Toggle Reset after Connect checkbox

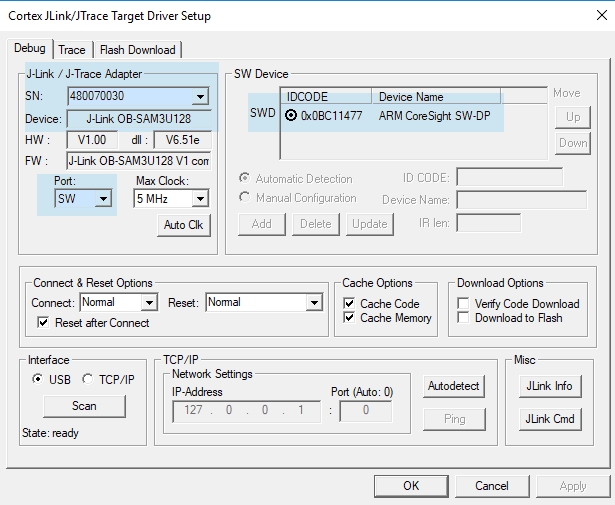(x=43, y=323)
